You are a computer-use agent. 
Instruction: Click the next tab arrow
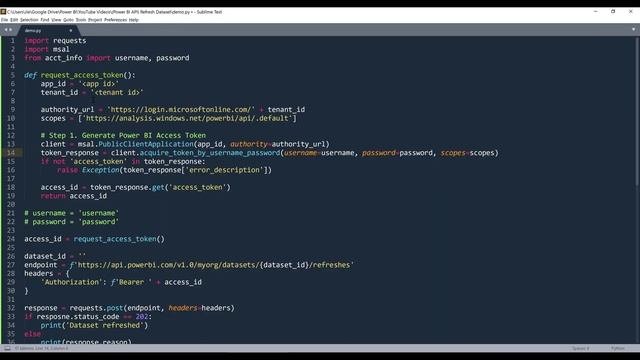(11, 30)
